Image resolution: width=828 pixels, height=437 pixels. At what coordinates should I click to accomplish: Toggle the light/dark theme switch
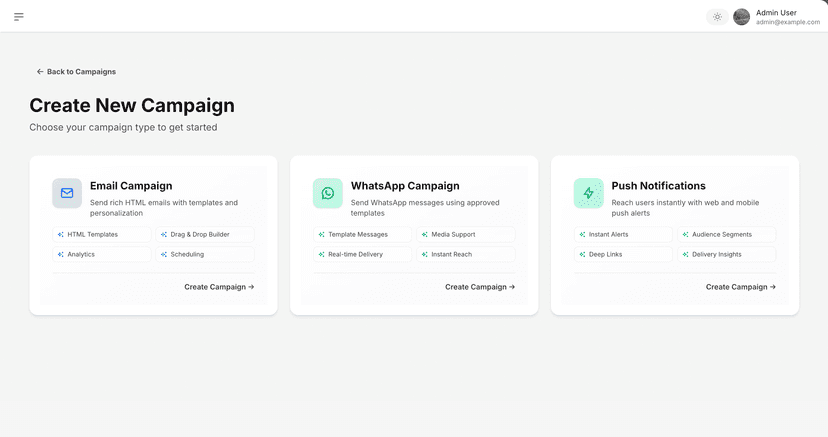(x=717, y=17)
